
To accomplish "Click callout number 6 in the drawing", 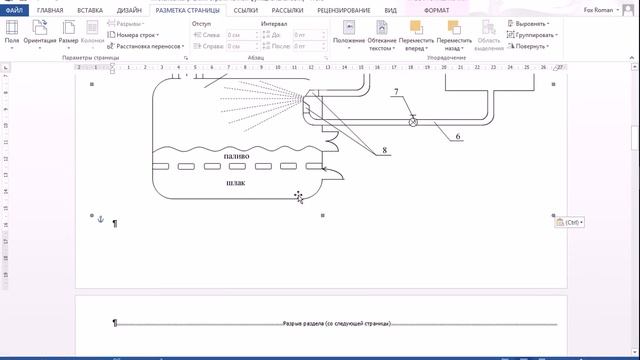I will click(458, 136).
